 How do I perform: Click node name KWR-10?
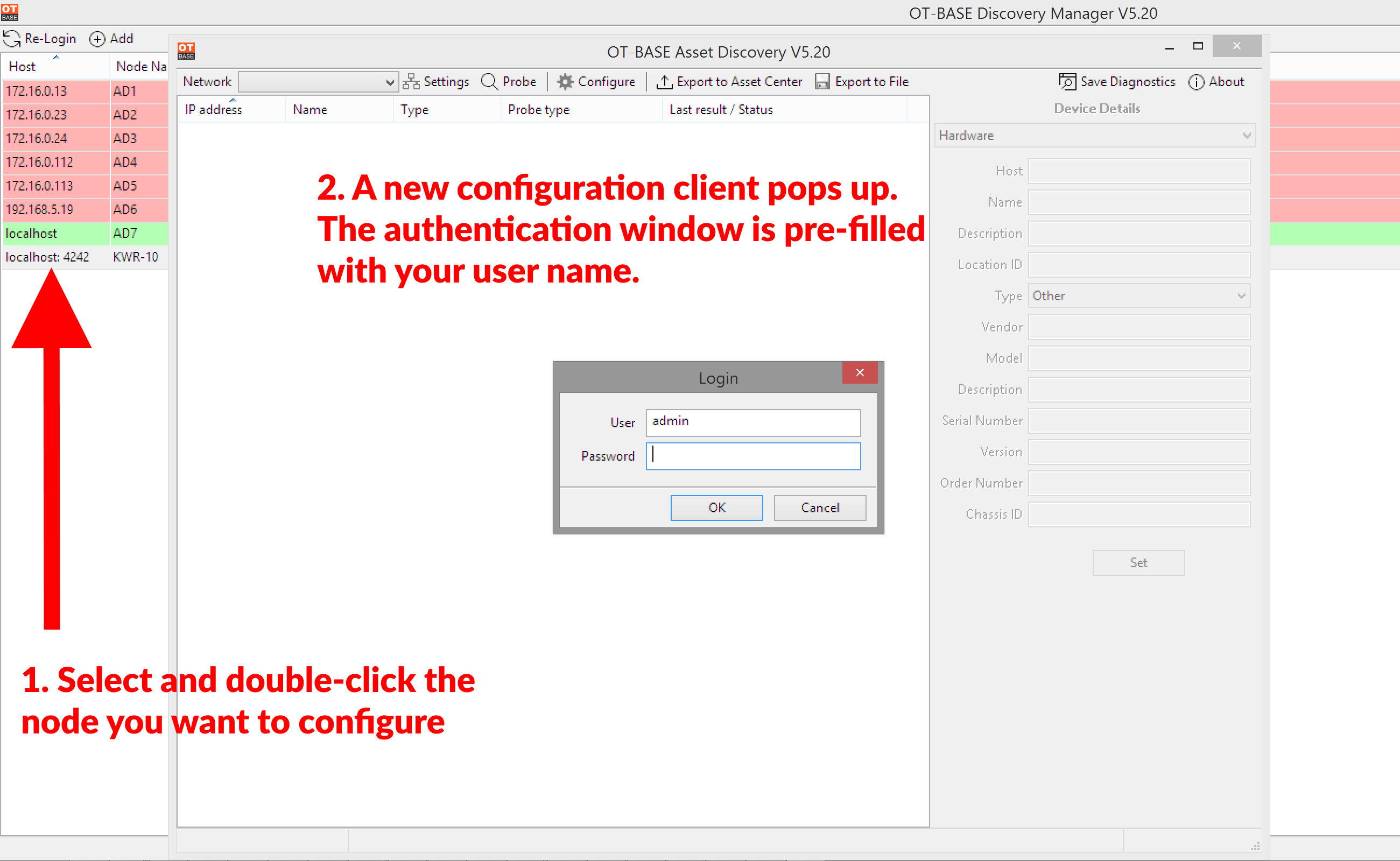[x=136, y=257]
